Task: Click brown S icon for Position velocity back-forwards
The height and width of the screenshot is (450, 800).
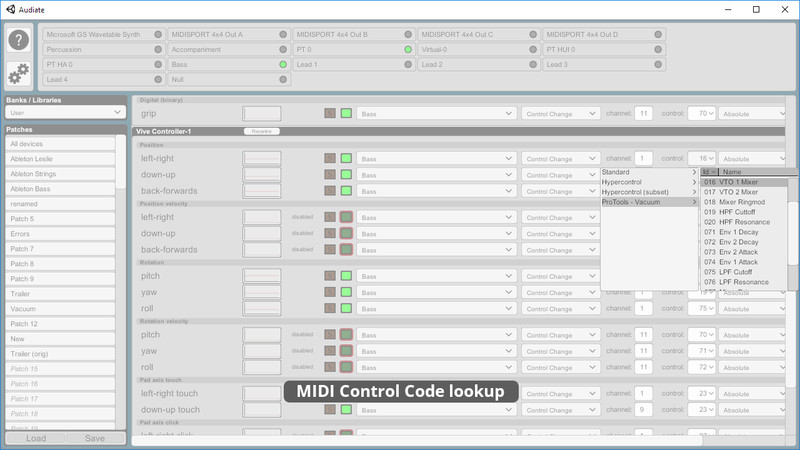Action: pos(330,249)
